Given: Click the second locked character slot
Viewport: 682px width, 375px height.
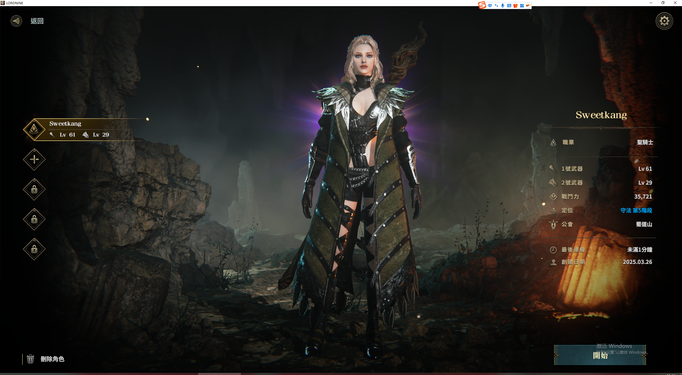Looking at the screenshot, I should (34, 219).
